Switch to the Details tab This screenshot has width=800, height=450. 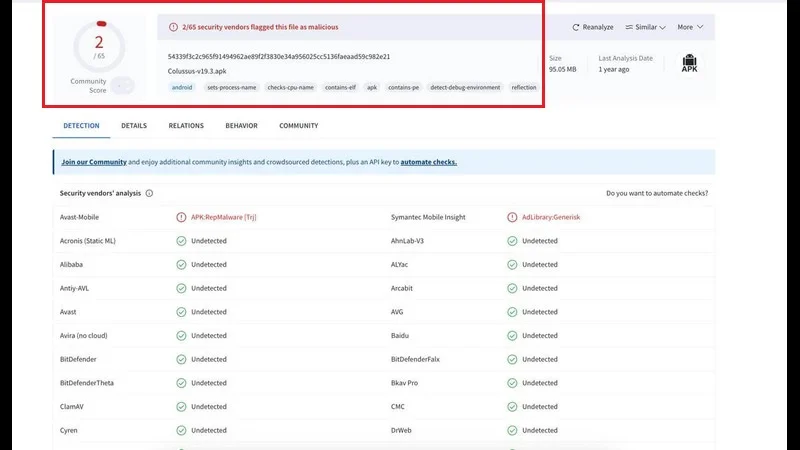[134, 126]
